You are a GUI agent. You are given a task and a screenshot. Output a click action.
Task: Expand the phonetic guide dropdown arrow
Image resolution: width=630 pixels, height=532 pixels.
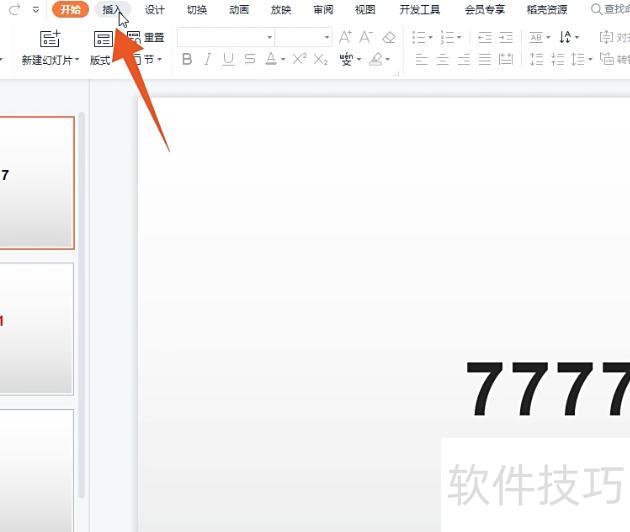[x=359, y=60]
